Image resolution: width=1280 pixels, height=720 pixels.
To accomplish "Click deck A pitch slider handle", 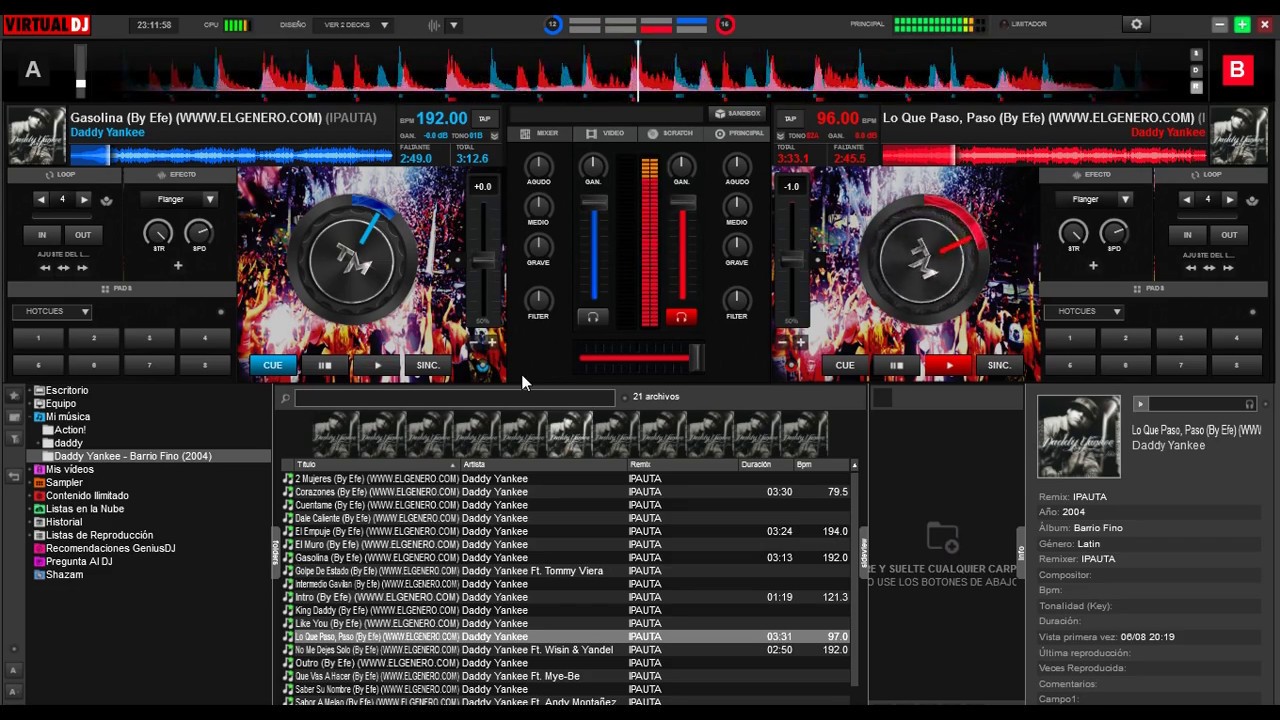I will pos(483,260).
